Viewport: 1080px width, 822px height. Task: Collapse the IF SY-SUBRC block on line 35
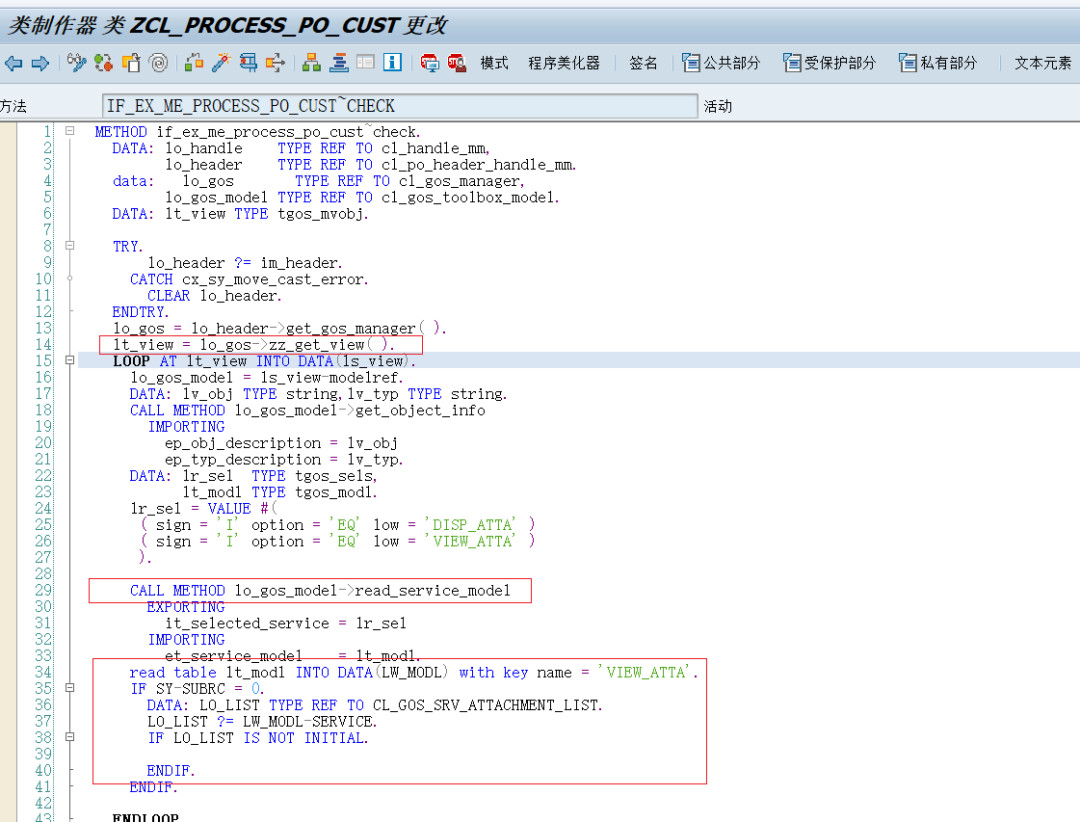70,688
